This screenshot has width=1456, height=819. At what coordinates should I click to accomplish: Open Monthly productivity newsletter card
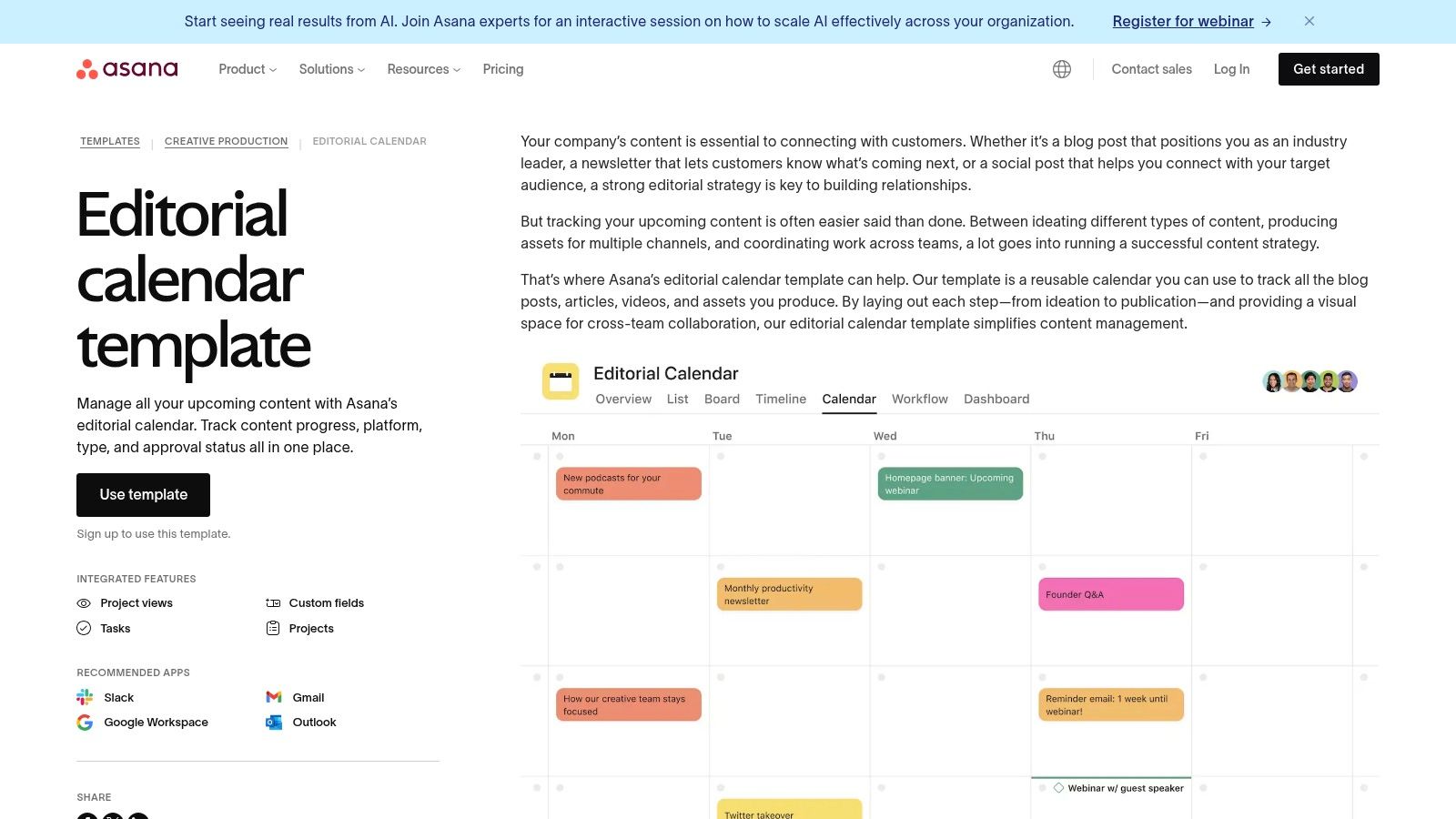coord(789,594)
